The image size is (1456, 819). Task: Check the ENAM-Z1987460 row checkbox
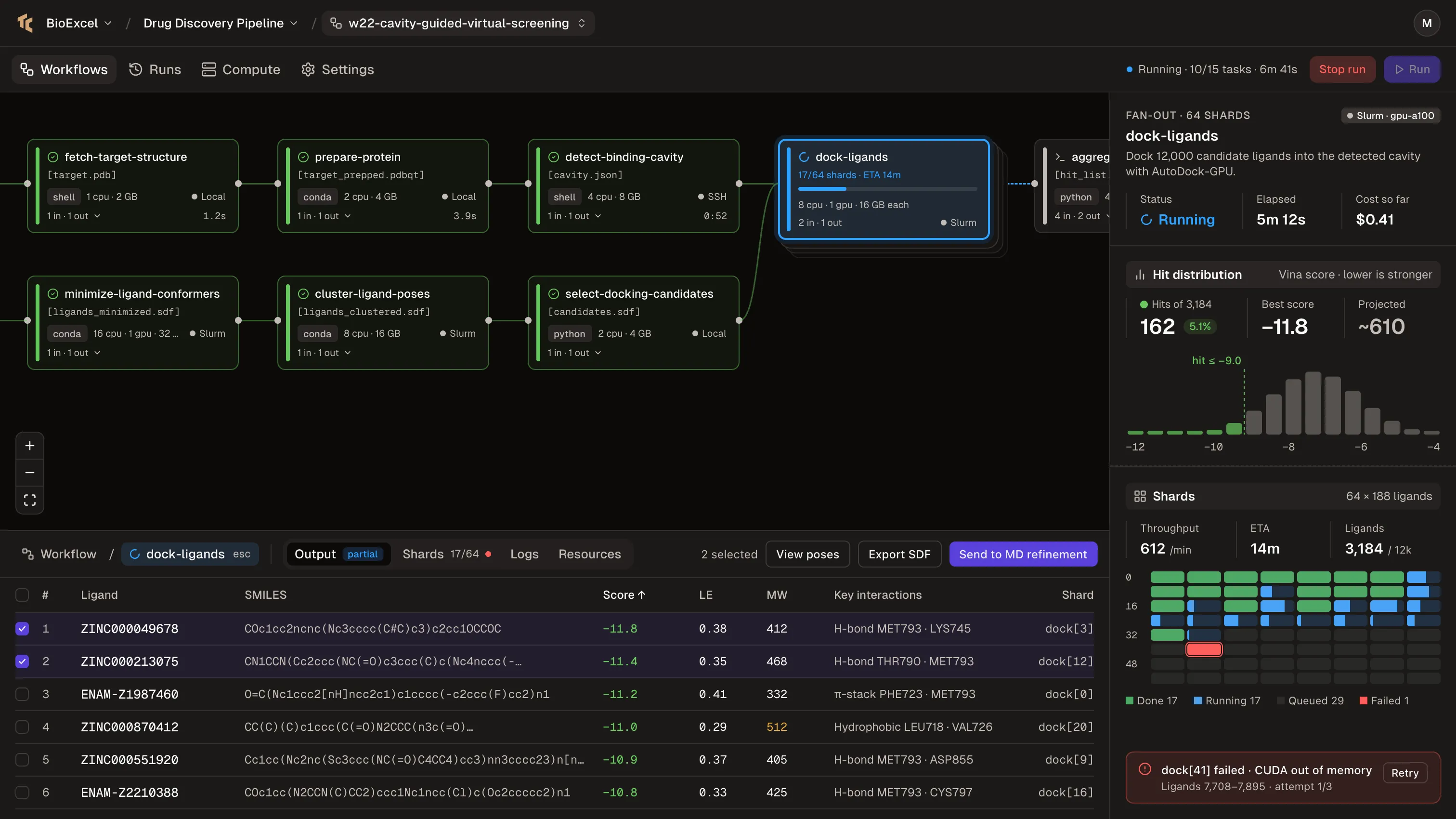point(22,695)
